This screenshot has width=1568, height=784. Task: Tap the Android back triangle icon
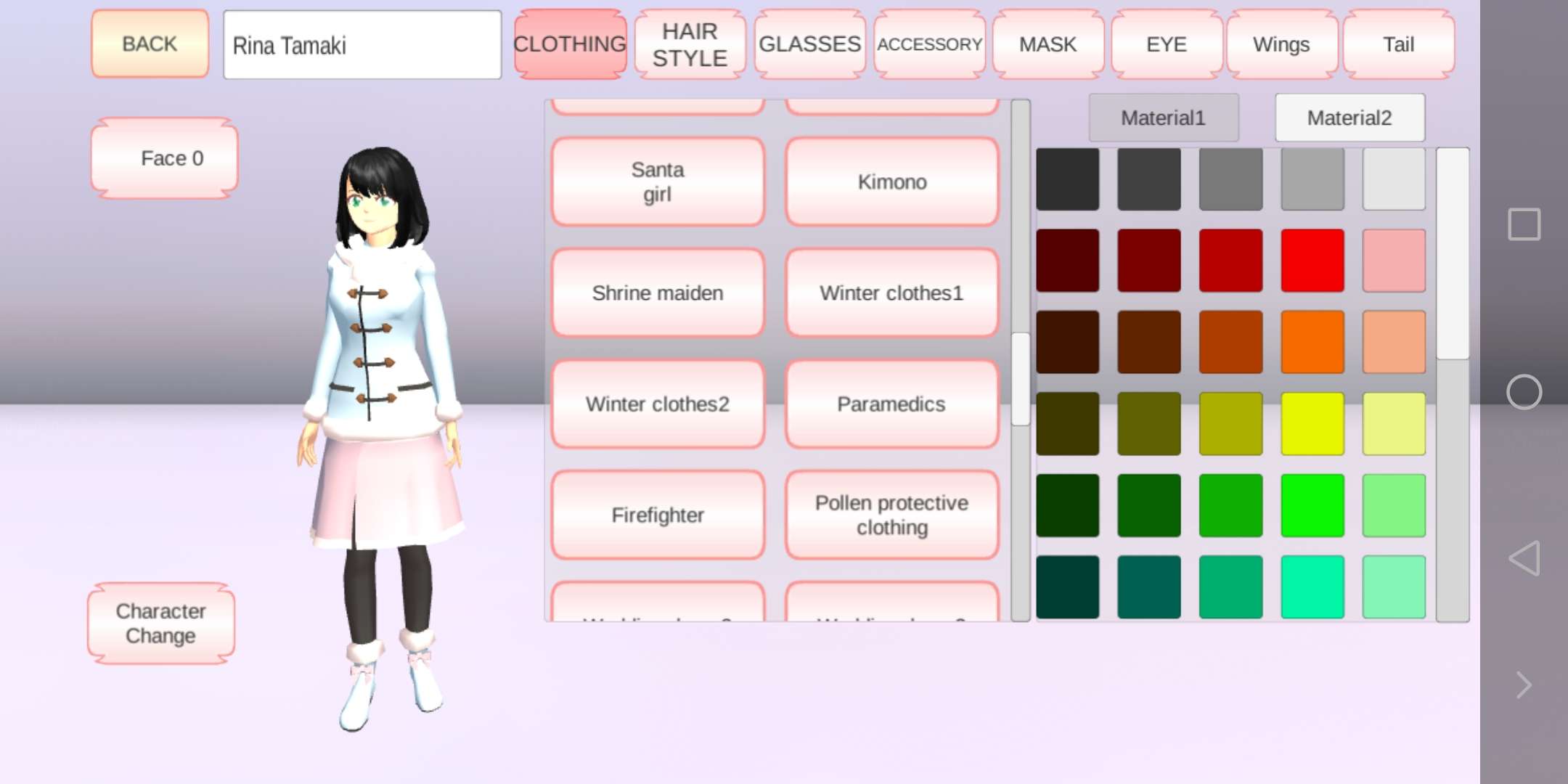[1524, 558]
